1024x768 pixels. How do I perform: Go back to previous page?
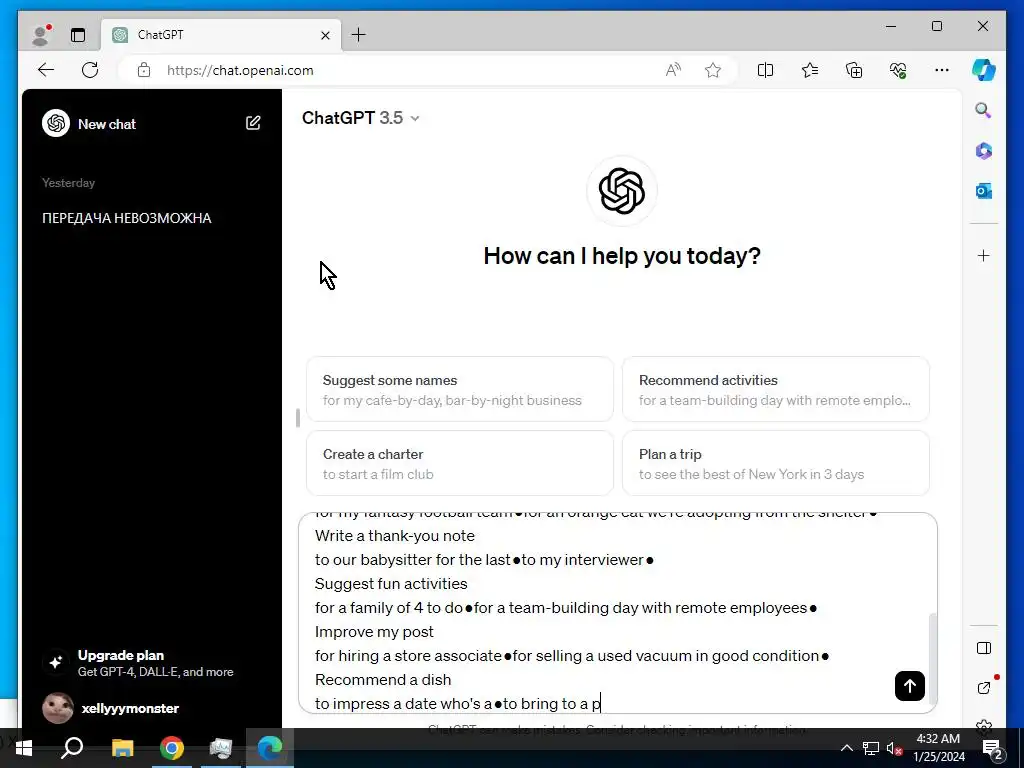click(x=46, y=70)
